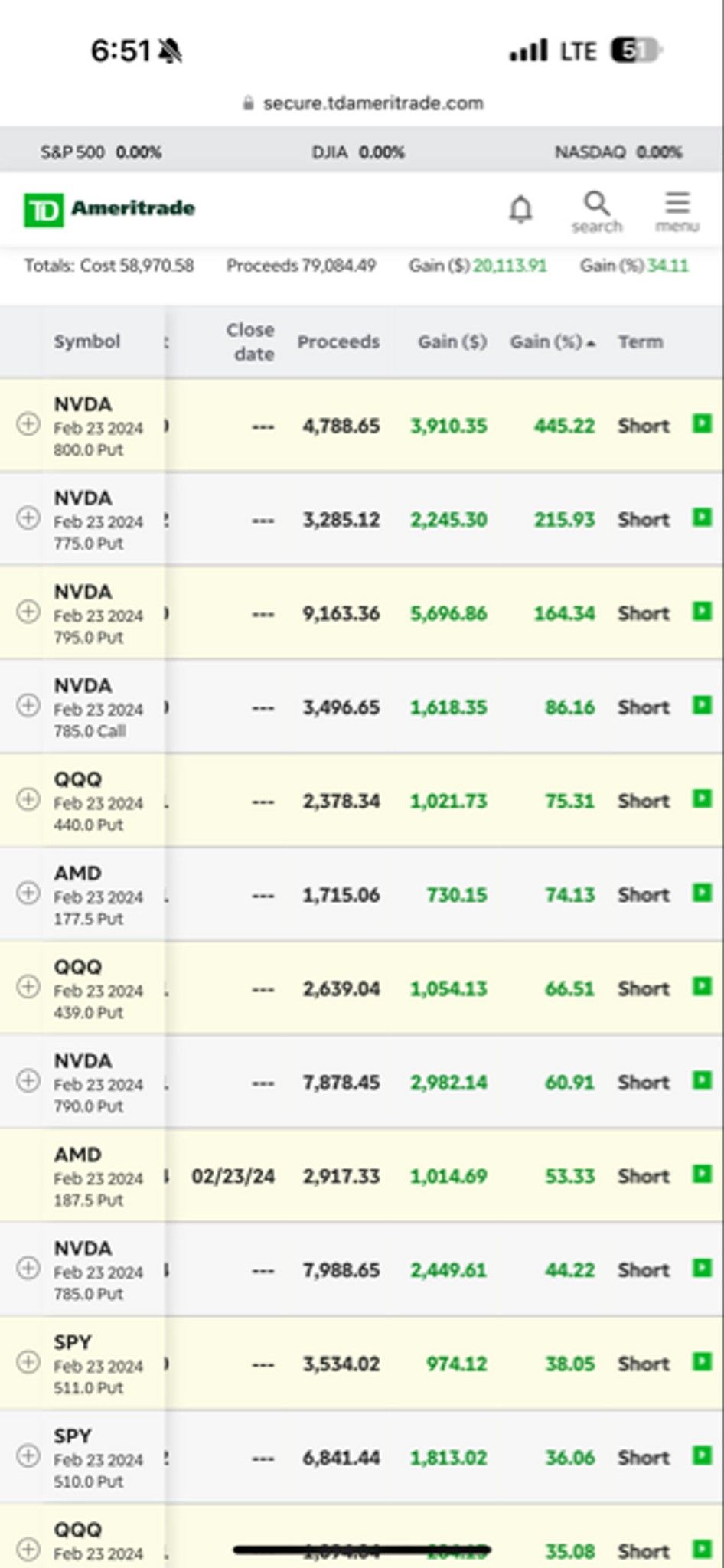Screen dimensions: 724x1568
Task: Expand the QQQ 439.0 Put row
Action: click(x=28, y=987)
